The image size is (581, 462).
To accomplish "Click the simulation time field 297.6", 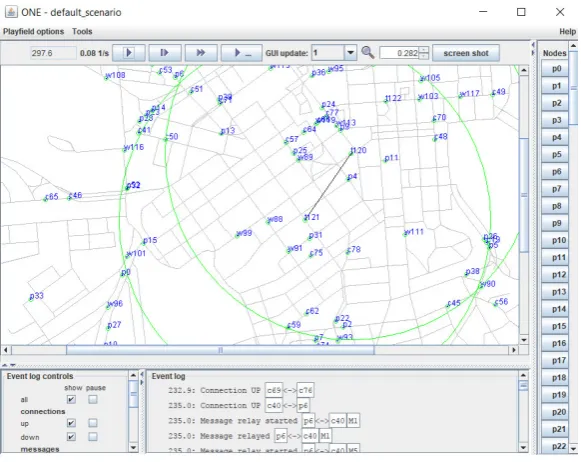I will click(53, 53).
